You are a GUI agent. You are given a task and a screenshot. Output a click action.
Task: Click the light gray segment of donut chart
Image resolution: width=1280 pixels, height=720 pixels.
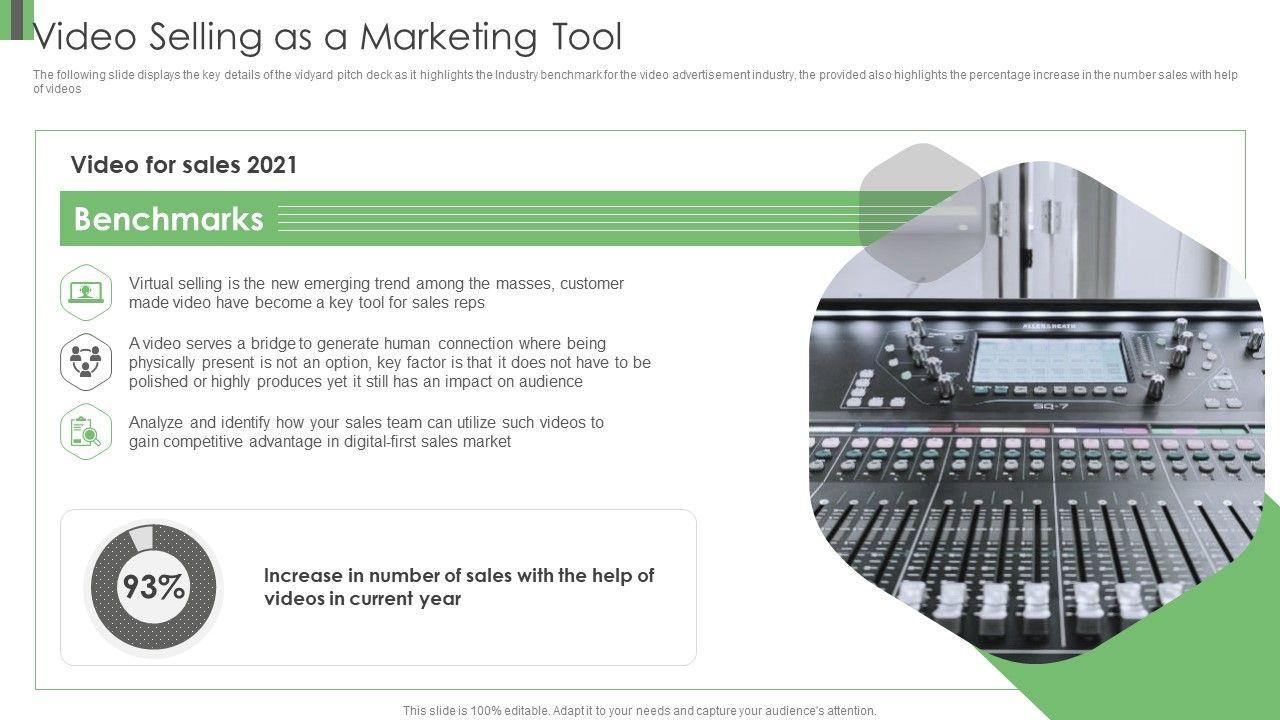[x=141, y=537]
